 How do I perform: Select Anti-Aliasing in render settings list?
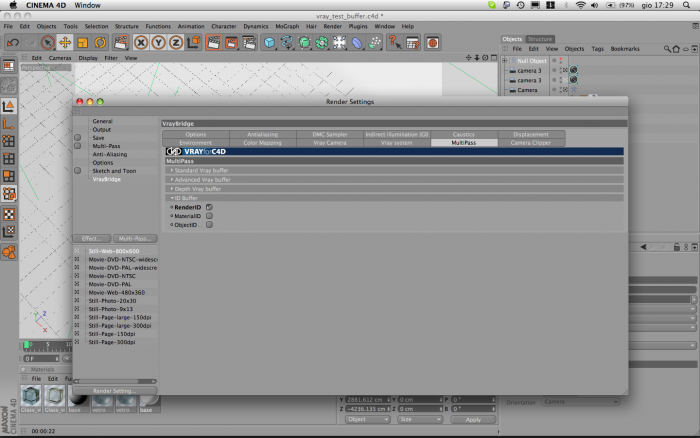click(x=110, y=154)
